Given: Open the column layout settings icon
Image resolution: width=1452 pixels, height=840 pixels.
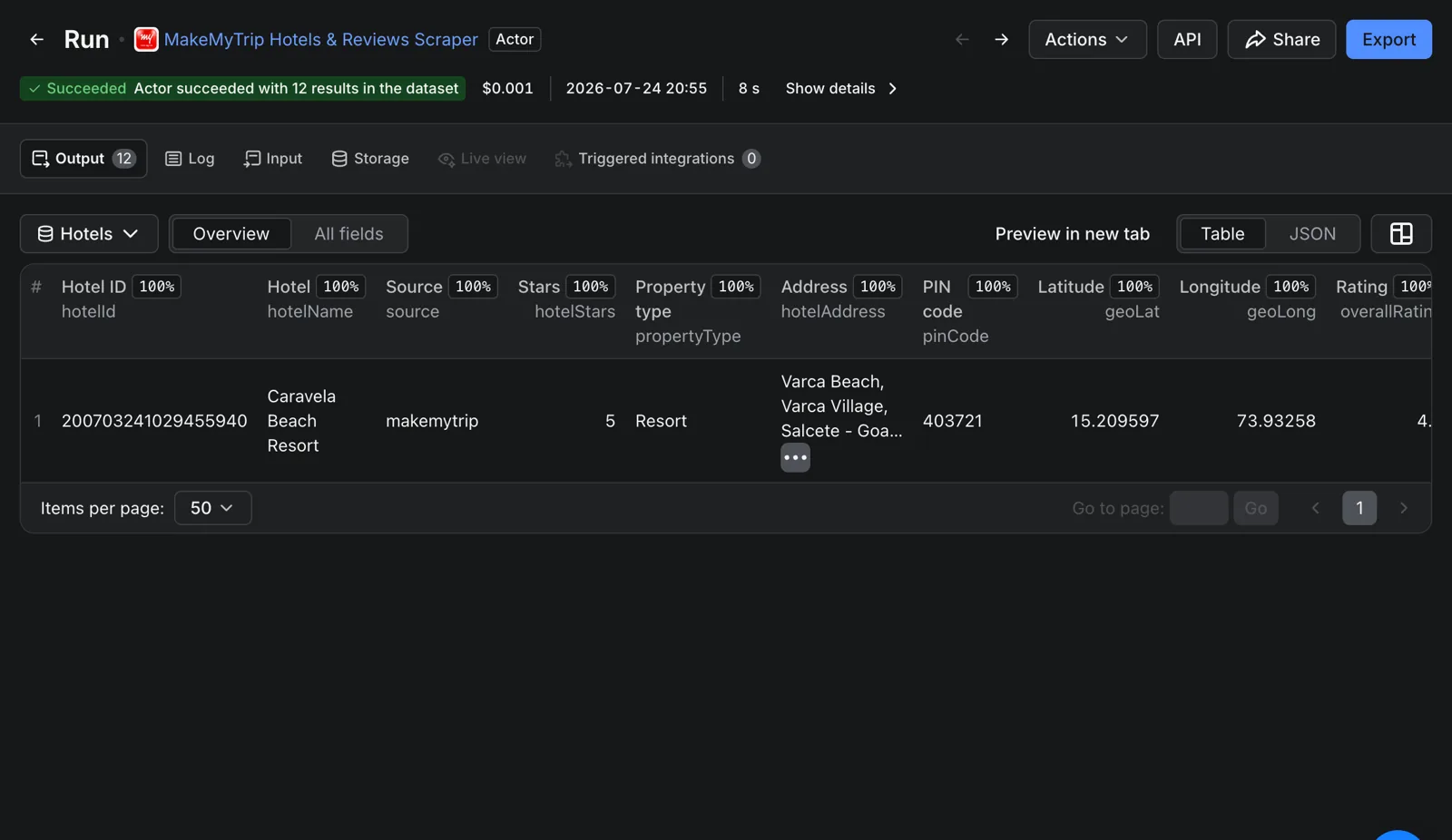Looking at the screenshot, I should tap(1401, 233).
